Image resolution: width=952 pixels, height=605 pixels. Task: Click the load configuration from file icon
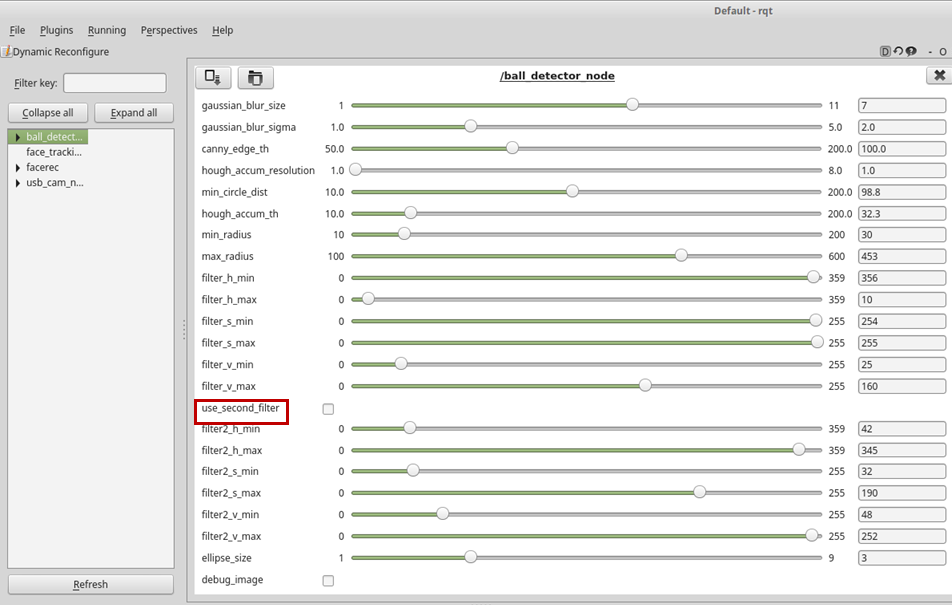pyautogui.click(x=256, y=78)
